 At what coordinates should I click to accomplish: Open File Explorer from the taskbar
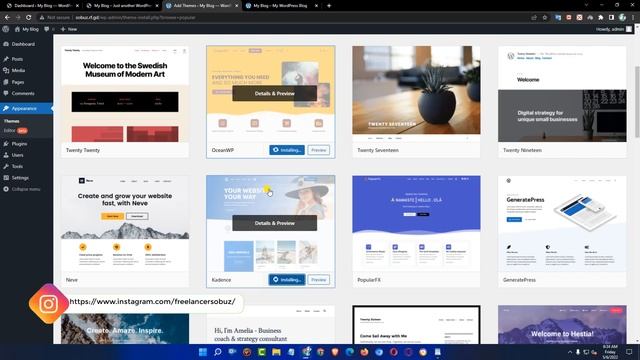coord(276,352)
